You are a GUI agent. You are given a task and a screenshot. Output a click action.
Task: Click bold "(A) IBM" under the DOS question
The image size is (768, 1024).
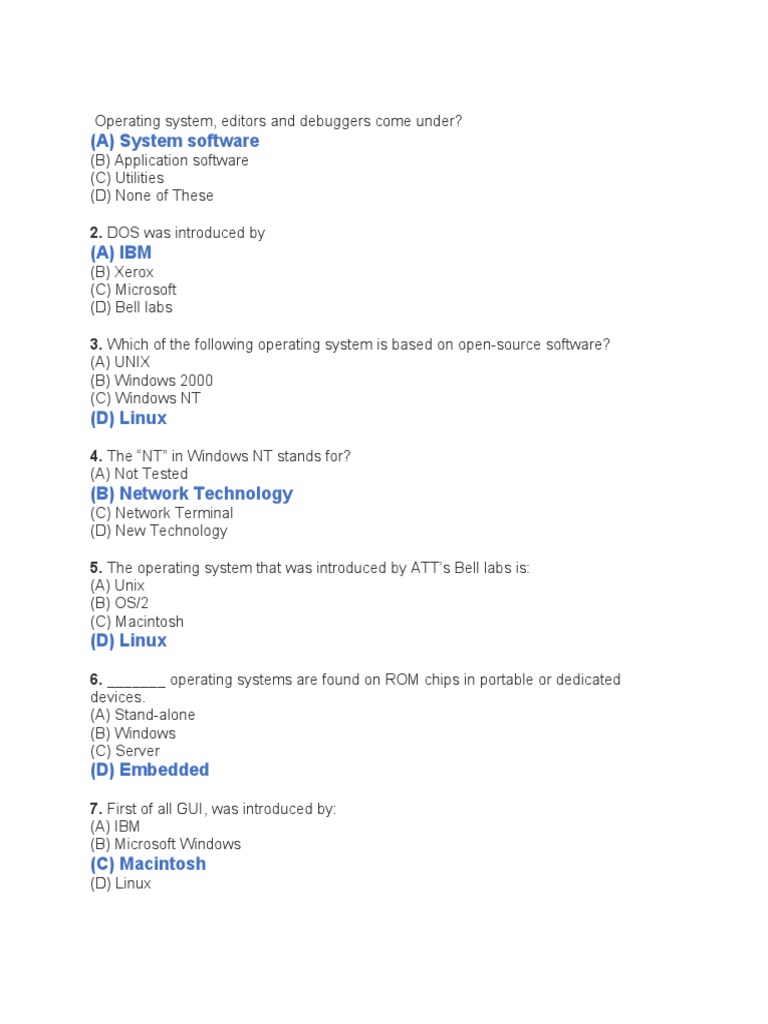click(x=121, y=253)
